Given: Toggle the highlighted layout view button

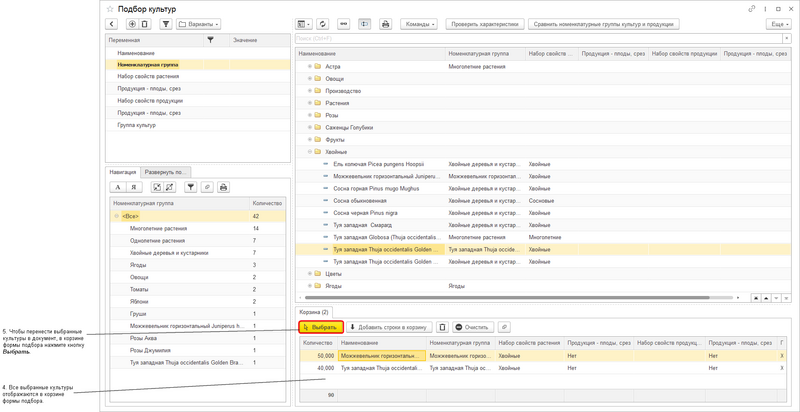Looking at the screenshot, I should pyautogui.click(x=364, y=24).
